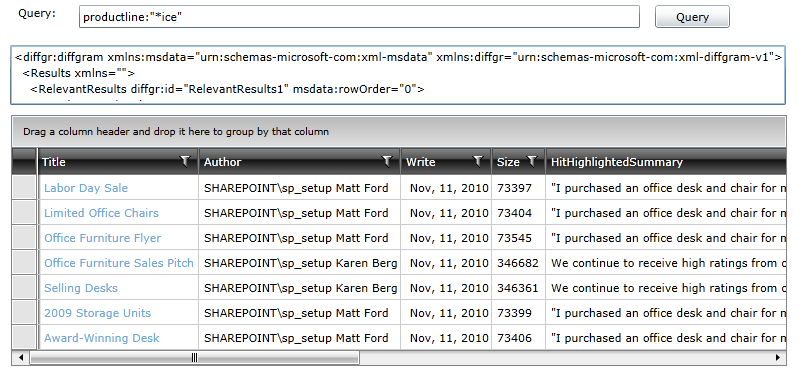Click Size value 73406
The width and height of the screenshot is (804, 384).
[x=514, y=338]
